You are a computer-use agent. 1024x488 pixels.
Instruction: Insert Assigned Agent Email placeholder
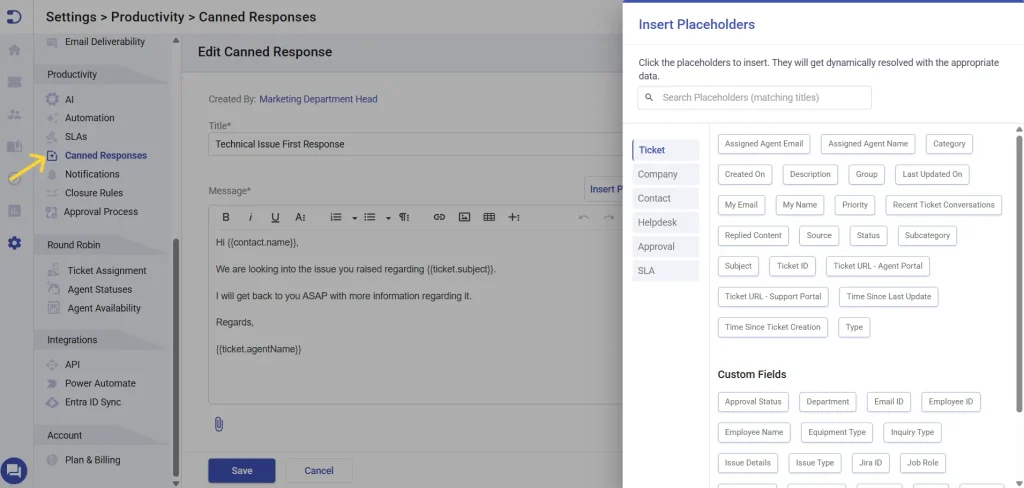tap(764, 144)
